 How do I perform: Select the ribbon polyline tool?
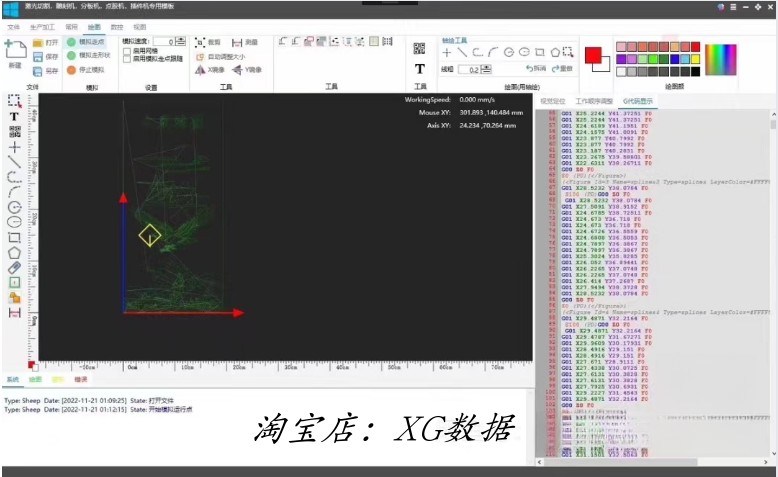[477, 52]
